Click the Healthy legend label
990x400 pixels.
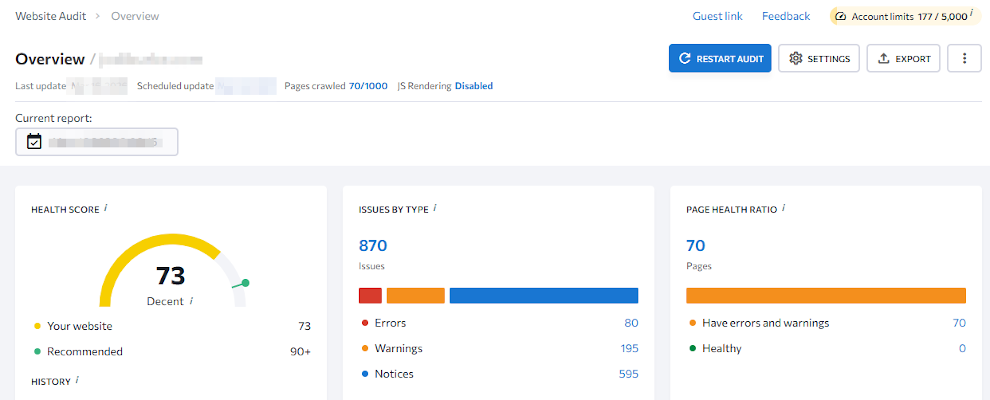point(722,348)
